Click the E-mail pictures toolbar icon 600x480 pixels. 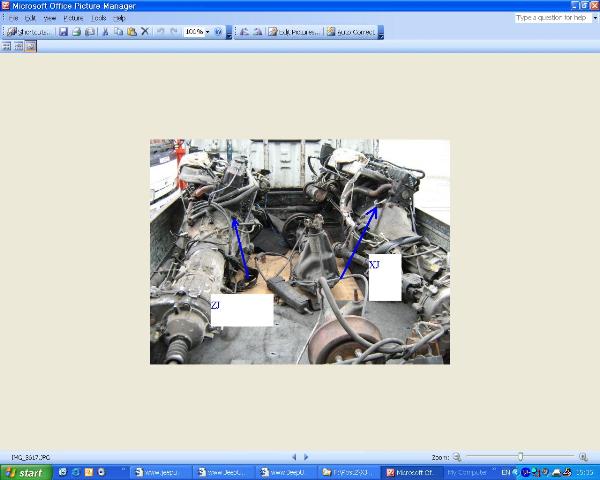[x=90, y=32]
